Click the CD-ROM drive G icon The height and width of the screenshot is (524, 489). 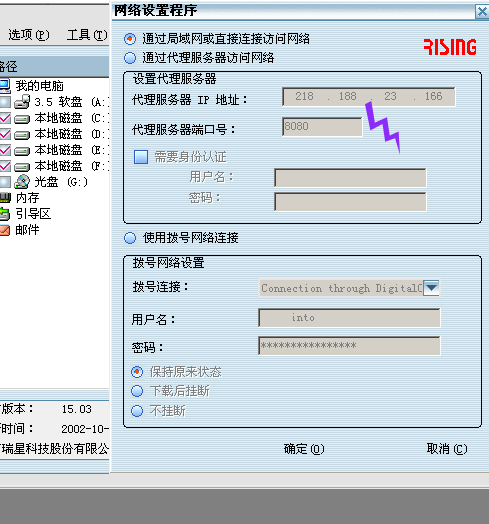click(22, 182)
